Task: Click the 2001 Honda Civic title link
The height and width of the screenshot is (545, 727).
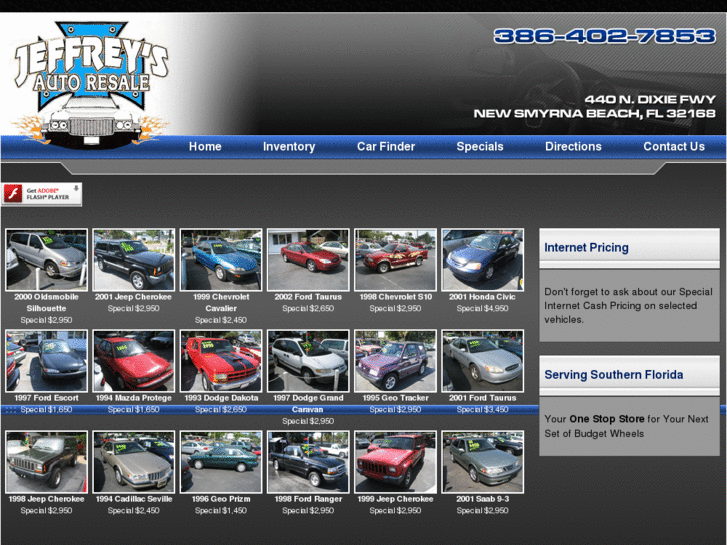Action: tap(482, 297)
